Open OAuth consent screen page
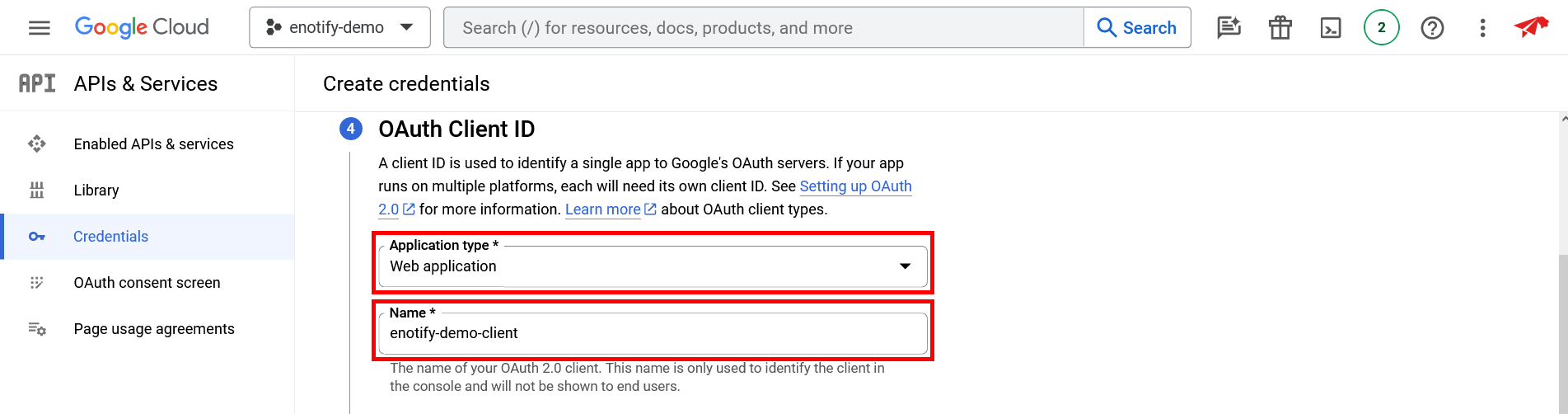This screenshot has width=1568, height=414. point(147,283)
